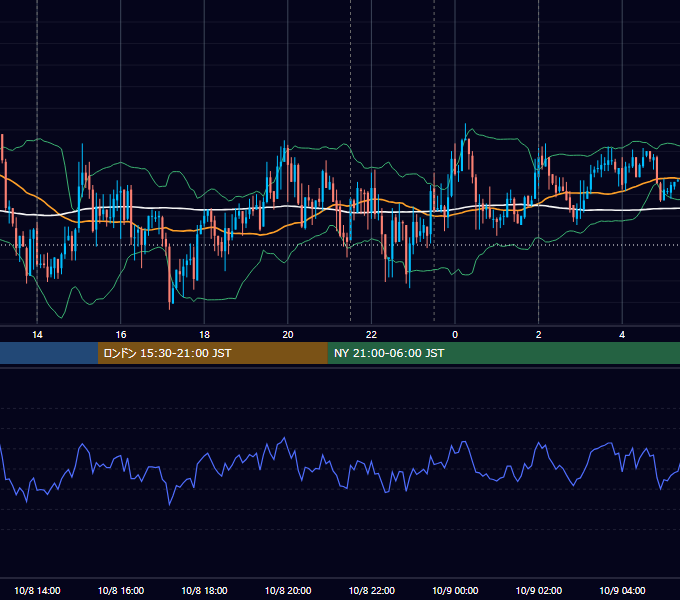Click the London session band labeled ロンドン 15:30-21:00 JST

212,353
